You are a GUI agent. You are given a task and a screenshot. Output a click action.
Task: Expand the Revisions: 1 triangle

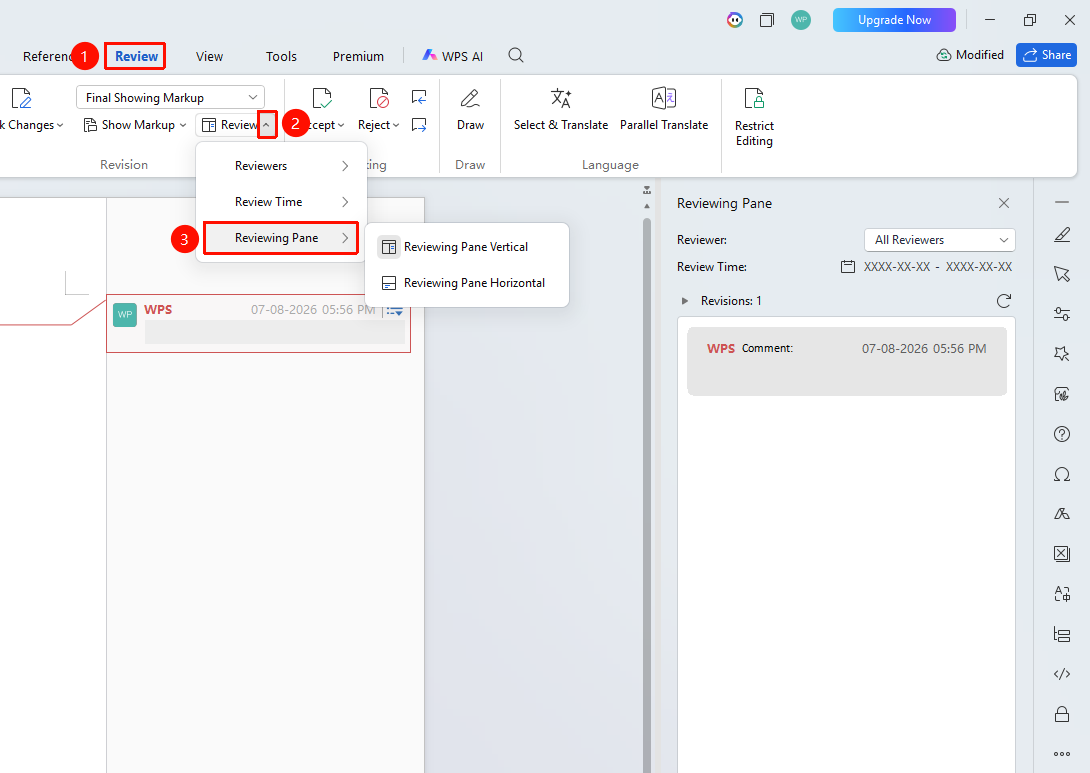click(x=685, y=301)
